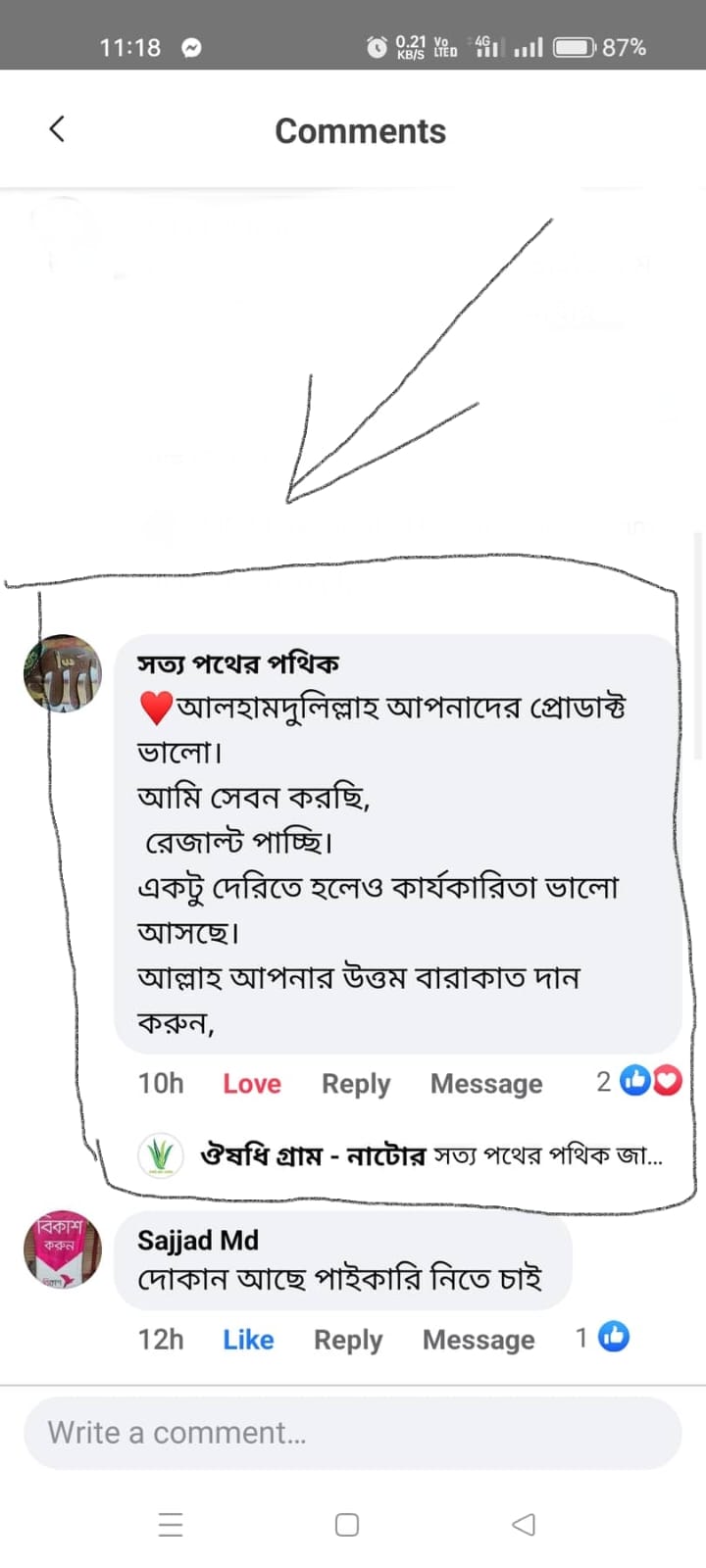Reply to Sajjad Md's comment

pyautogui.click(x=347, y=1339)
